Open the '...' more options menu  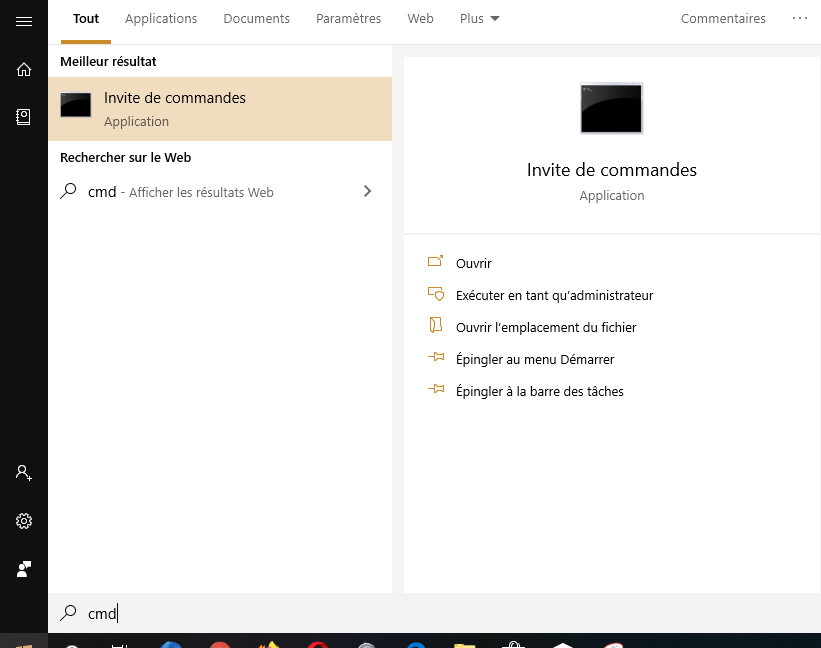[x=799, y=18]
